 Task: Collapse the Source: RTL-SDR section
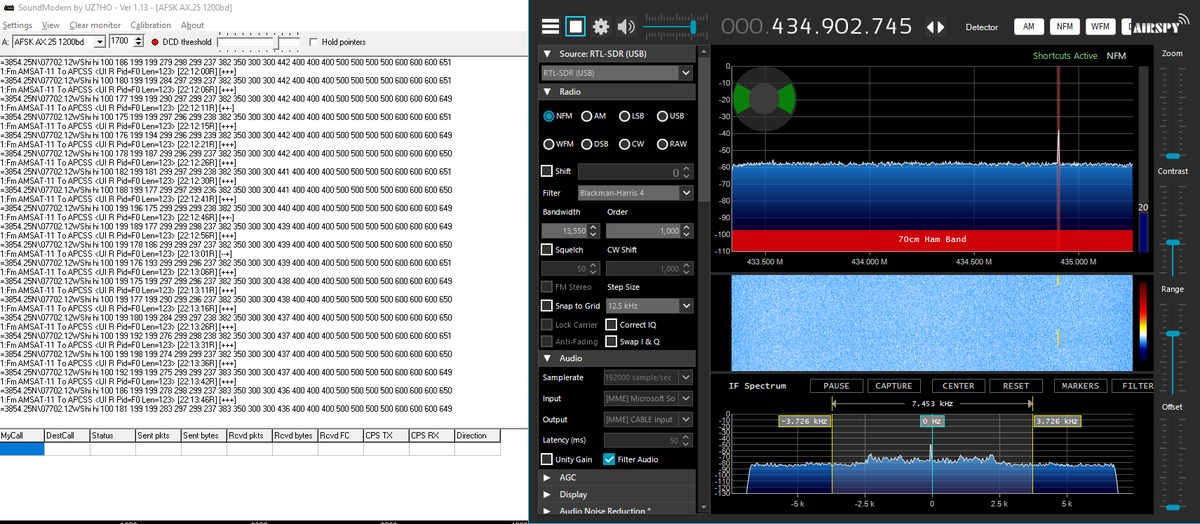[x=546, y=53]
